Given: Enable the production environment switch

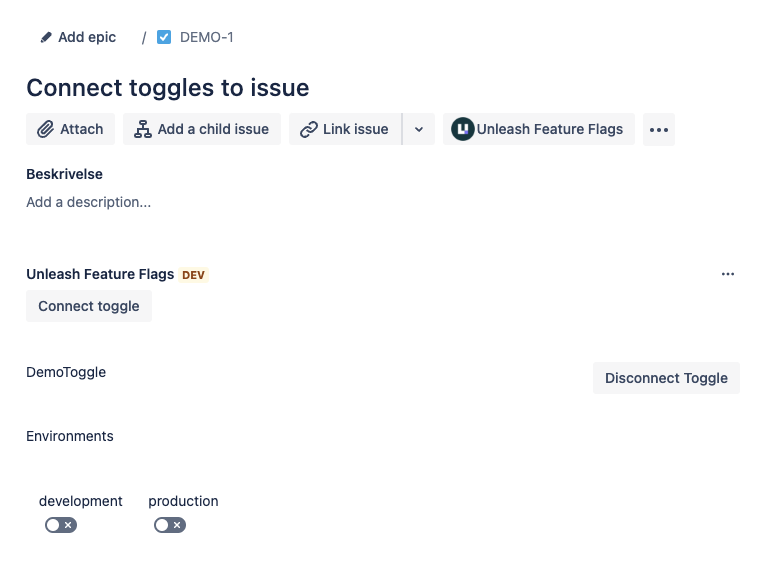Looking at the screenshot, I should point(169,525).
